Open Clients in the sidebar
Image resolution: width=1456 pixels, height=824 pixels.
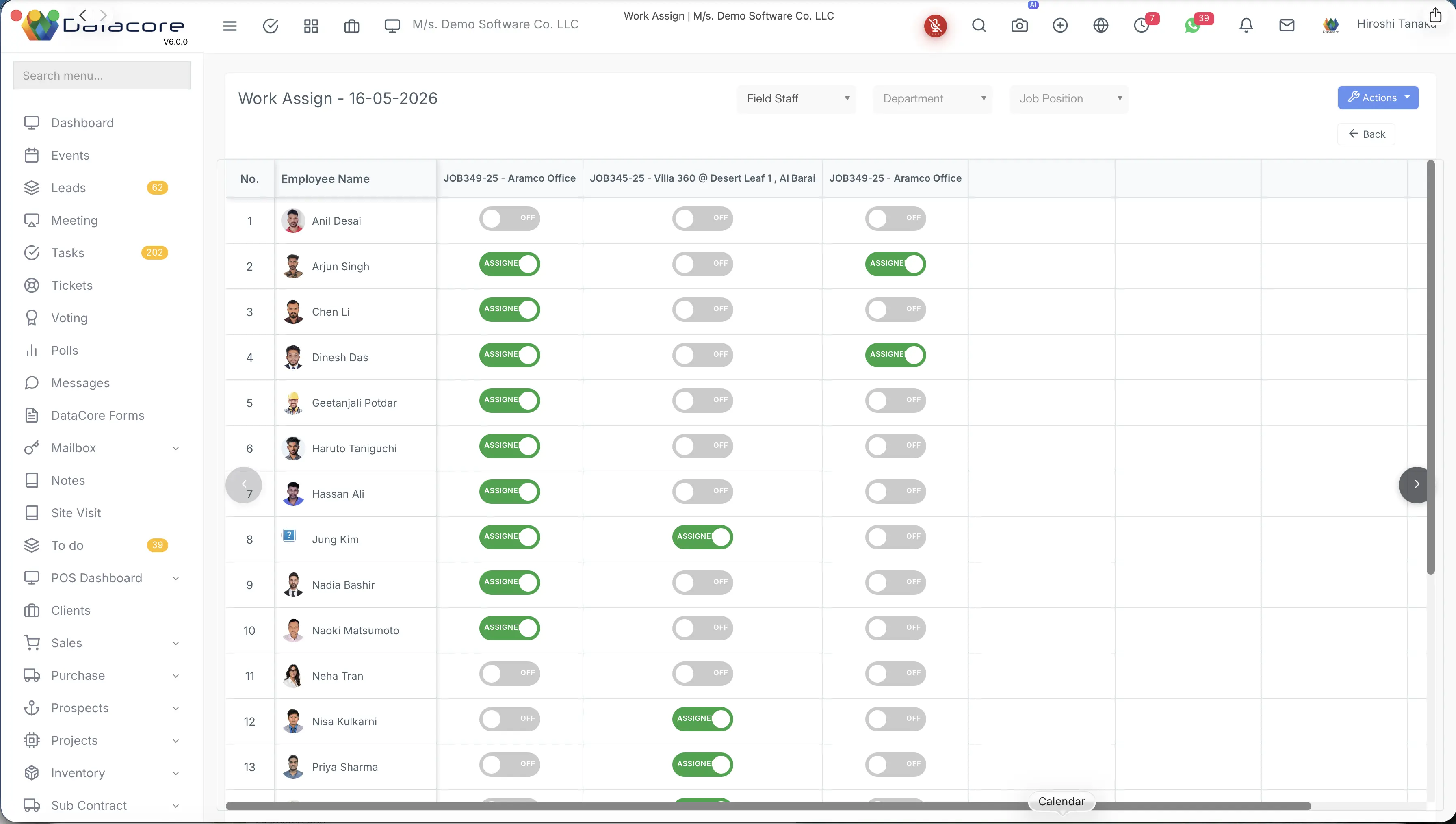coord(71,611)
